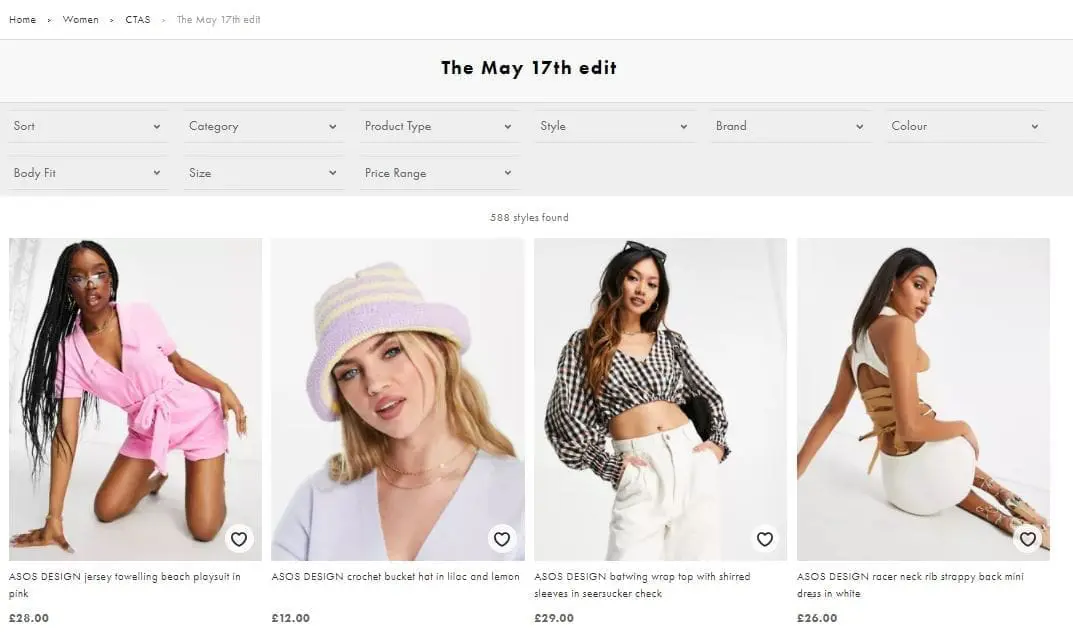Click heart icon on batwing wrap top

pos(764,539)
